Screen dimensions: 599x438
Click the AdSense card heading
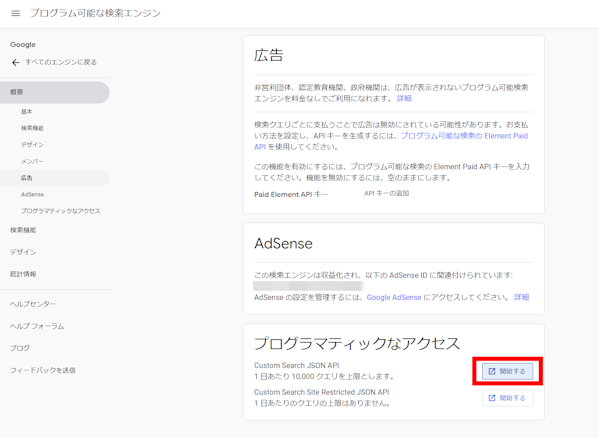click(283, 244)
